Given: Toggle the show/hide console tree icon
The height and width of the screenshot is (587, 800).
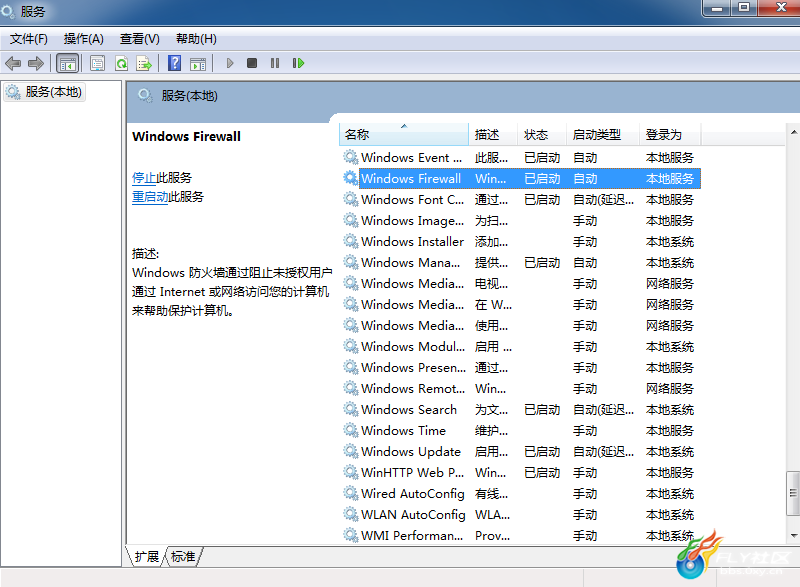Looking at the screenshot, I should pyautogui.click(x=68, y=64).
